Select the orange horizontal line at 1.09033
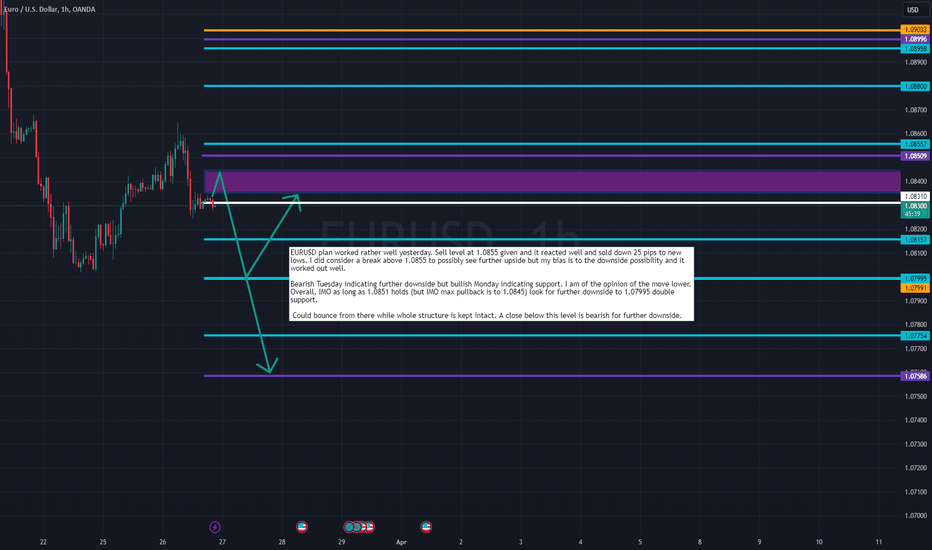 tap(552, 30)
